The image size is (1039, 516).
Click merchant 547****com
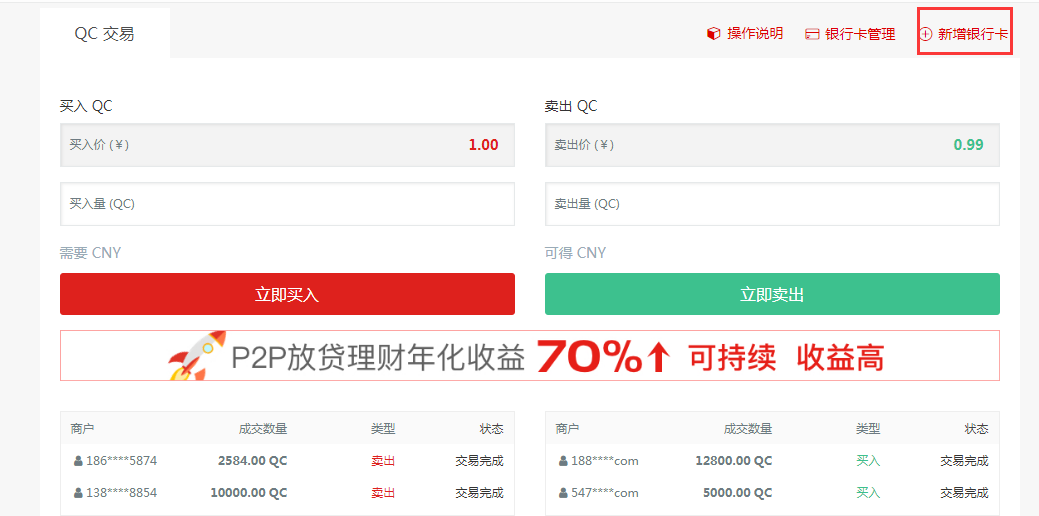(604, 493)
